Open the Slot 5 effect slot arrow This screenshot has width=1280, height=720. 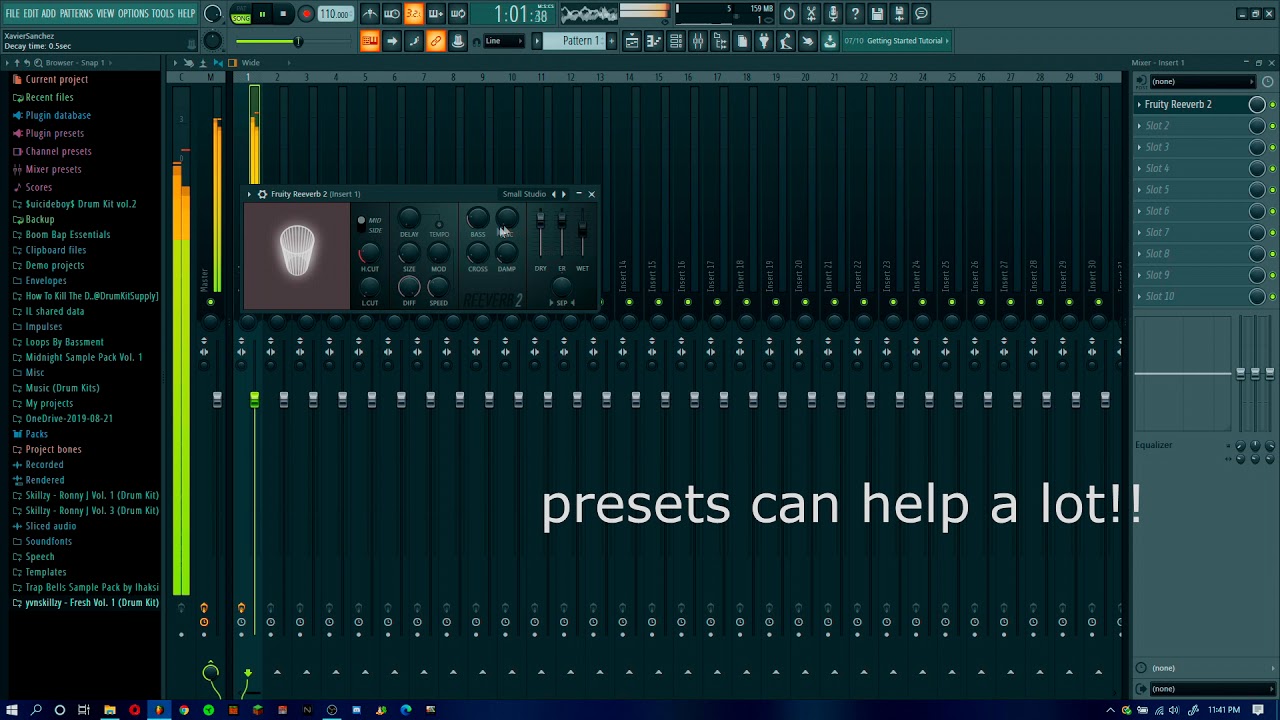[x=1139, y=189]
